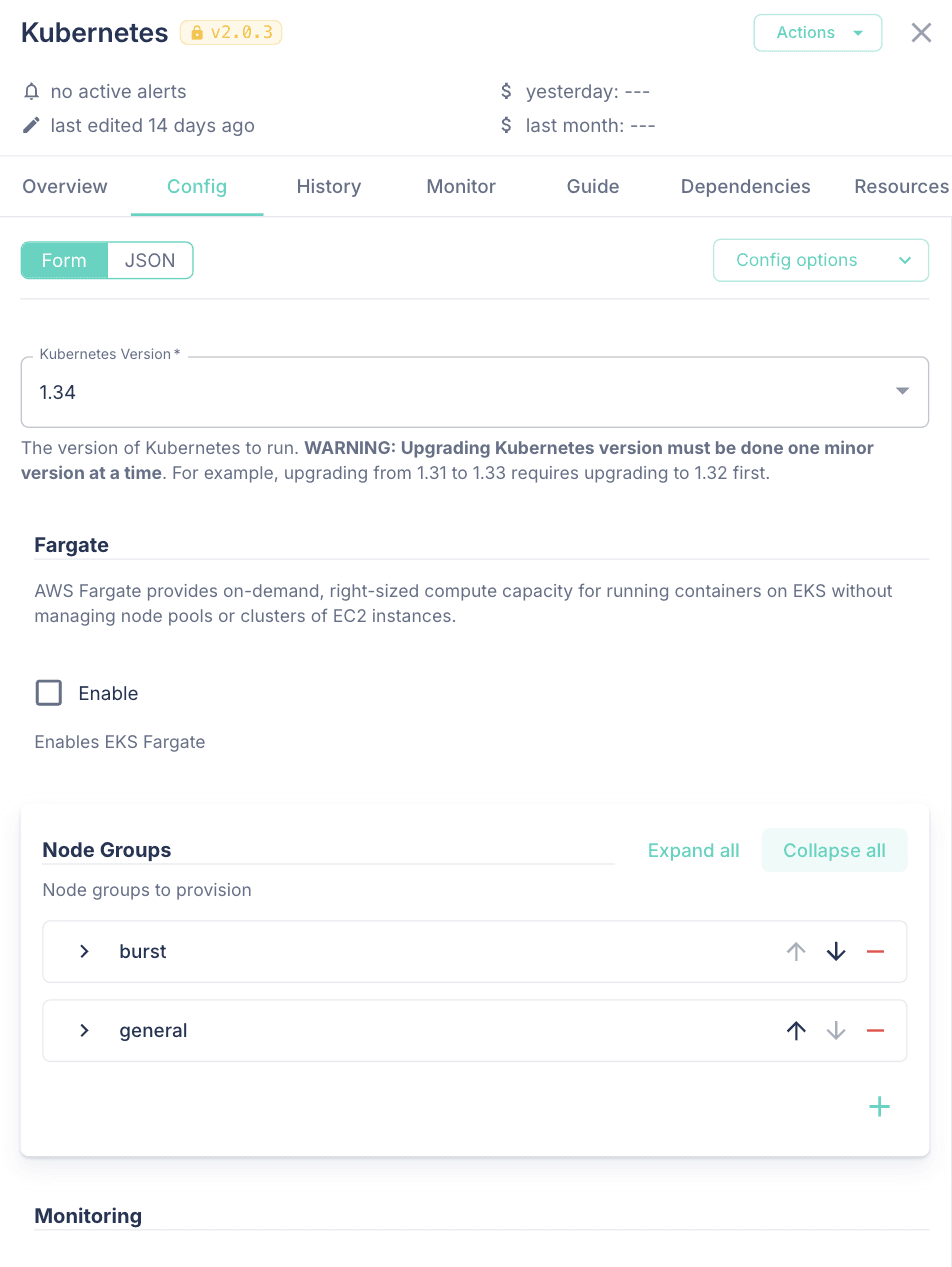Image resolution: width=952 pixels, height=1267 pixels.
Task: Move burst node group up
Action: pyautogui.click(x=796, y=952)
